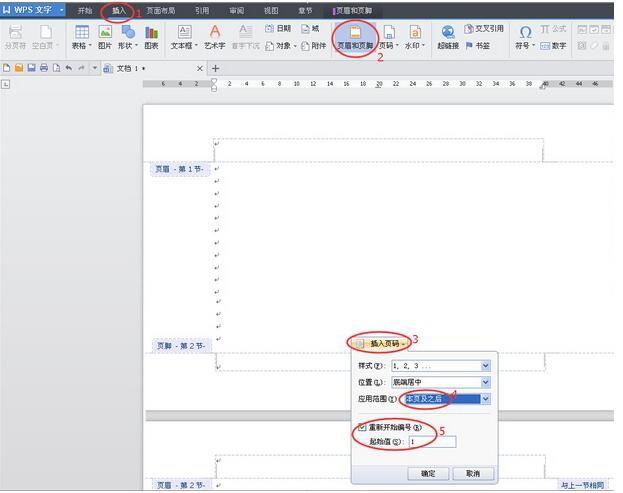Open the 章节 tab
The height and width of the screenshot is (493, 623).
[305, 11]
